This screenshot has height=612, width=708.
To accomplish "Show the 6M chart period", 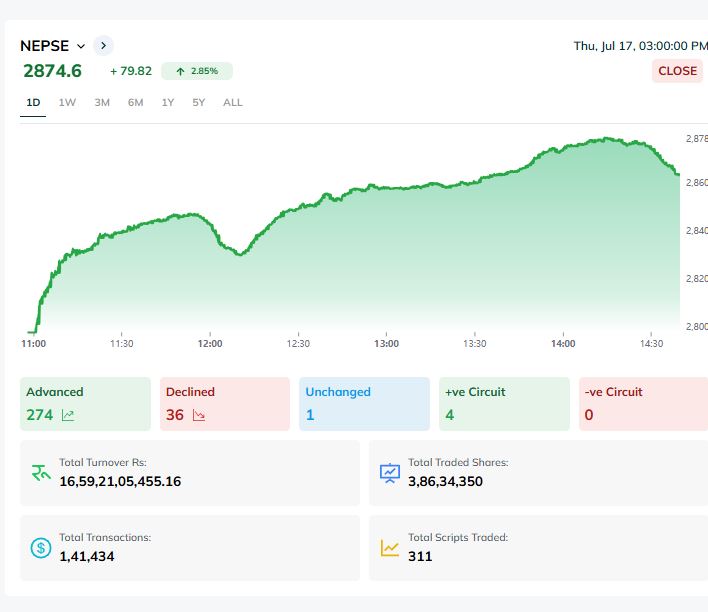I will click(x=135, y=102).
